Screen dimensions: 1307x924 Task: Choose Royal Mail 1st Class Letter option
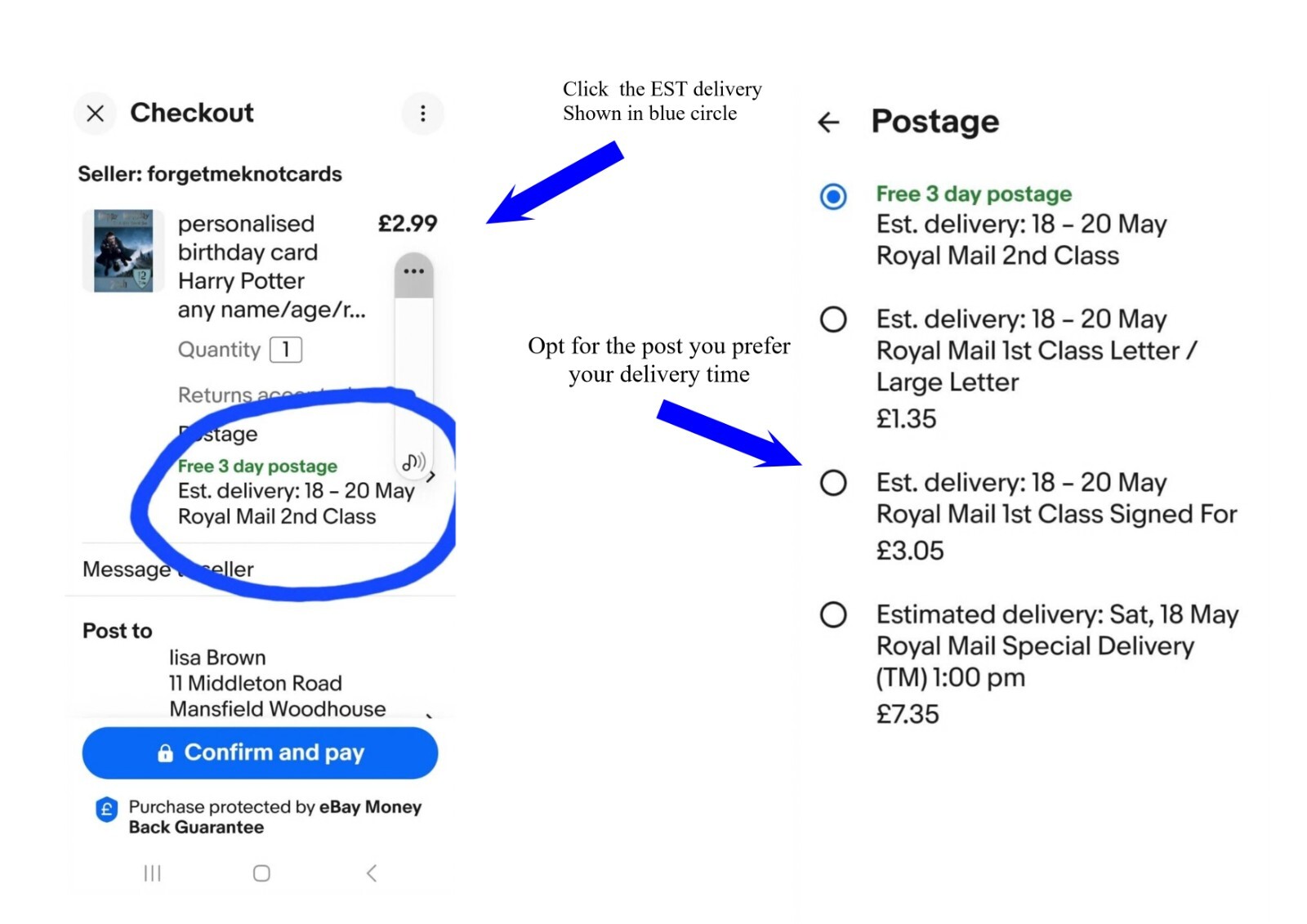point(833,319)
